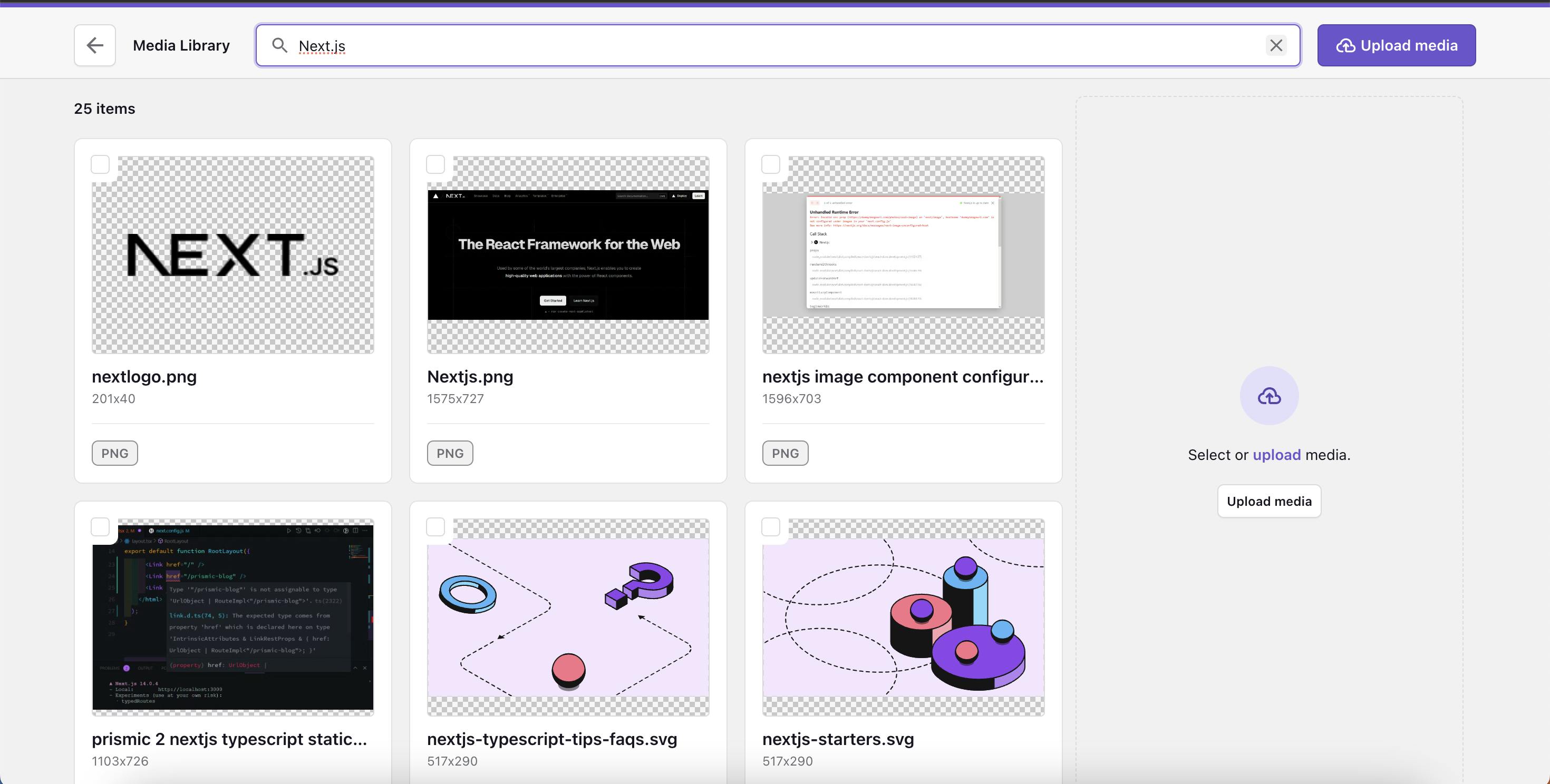Click the white Upload media button
Screen dimensions: 1550x784
click(1269, 501)
